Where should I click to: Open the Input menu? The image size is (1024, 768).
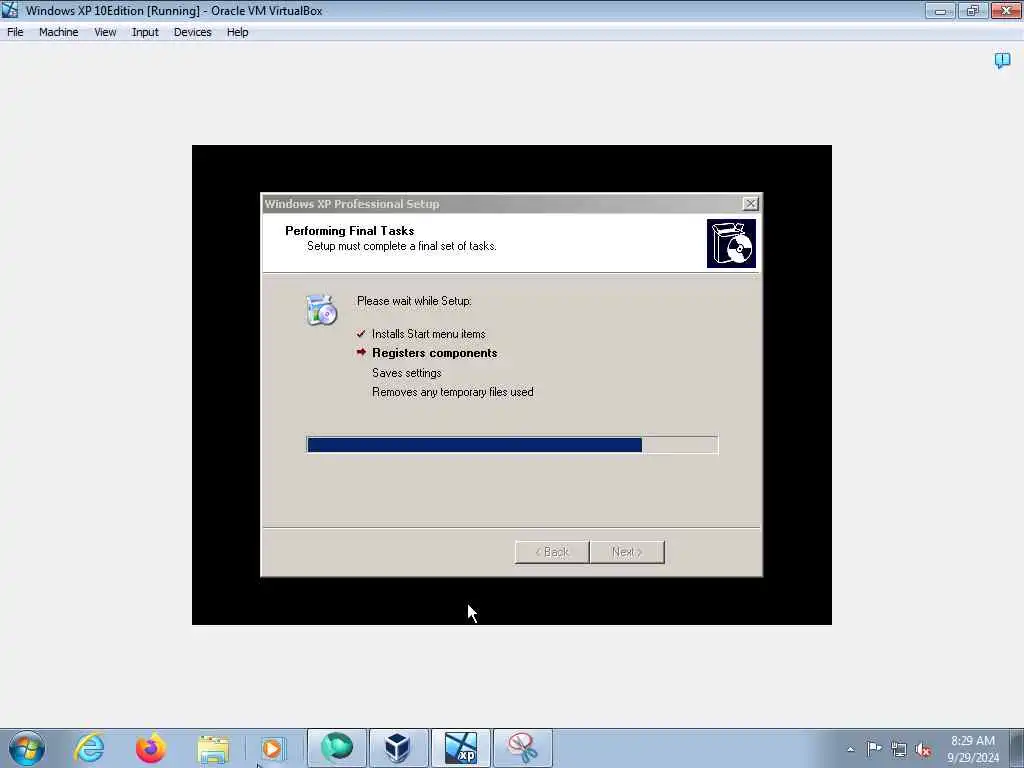145,32
